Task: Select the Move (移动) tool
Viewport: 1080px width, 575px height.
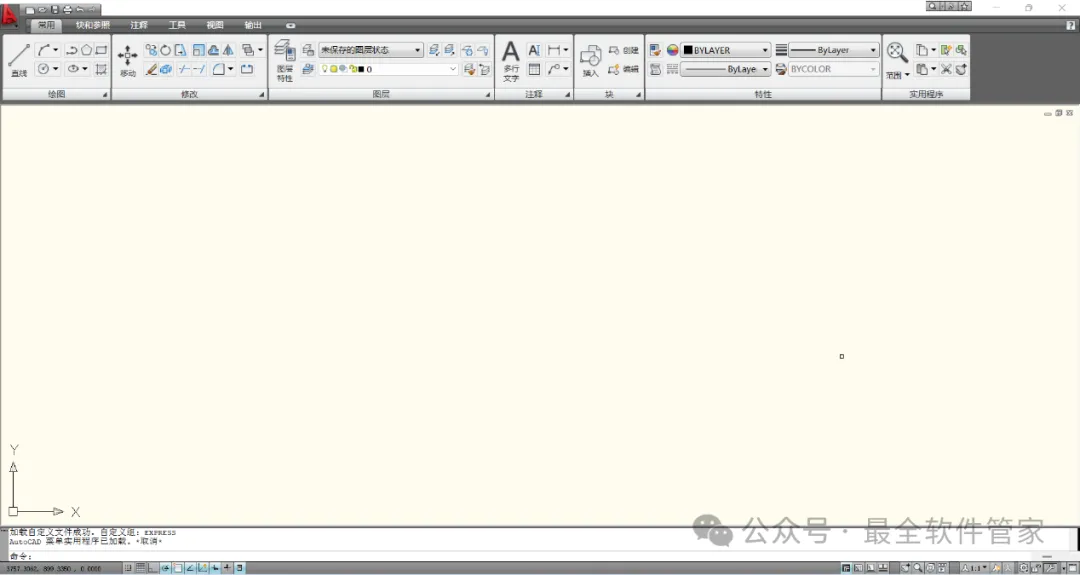Action: pos(127,60)
